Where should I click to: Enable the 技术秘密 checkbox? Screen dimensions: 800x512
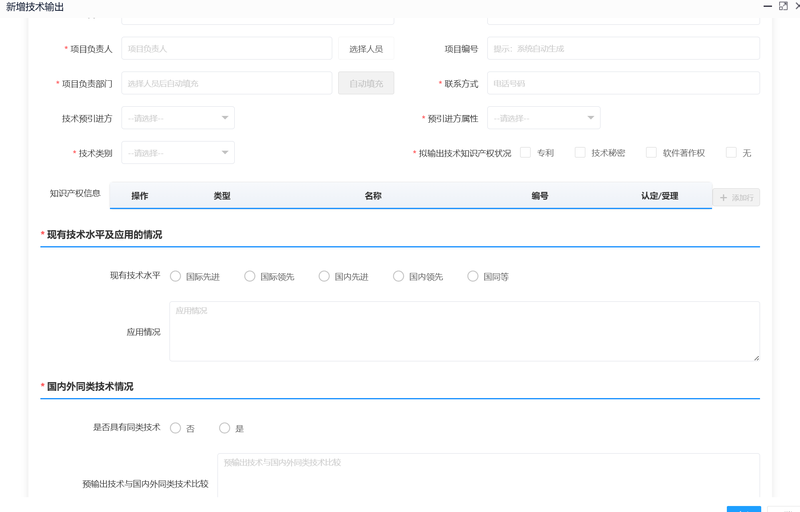(x=580, y=153)
